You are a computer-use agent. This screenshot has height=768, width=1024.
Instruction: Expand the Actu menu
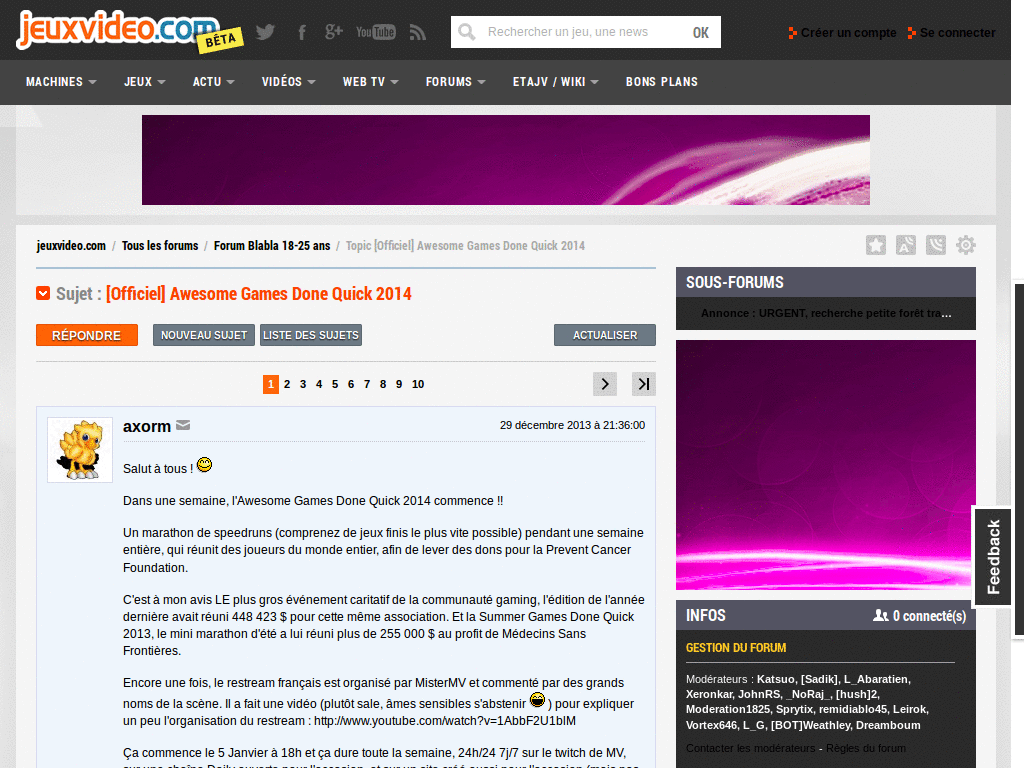tap(214, 82)
